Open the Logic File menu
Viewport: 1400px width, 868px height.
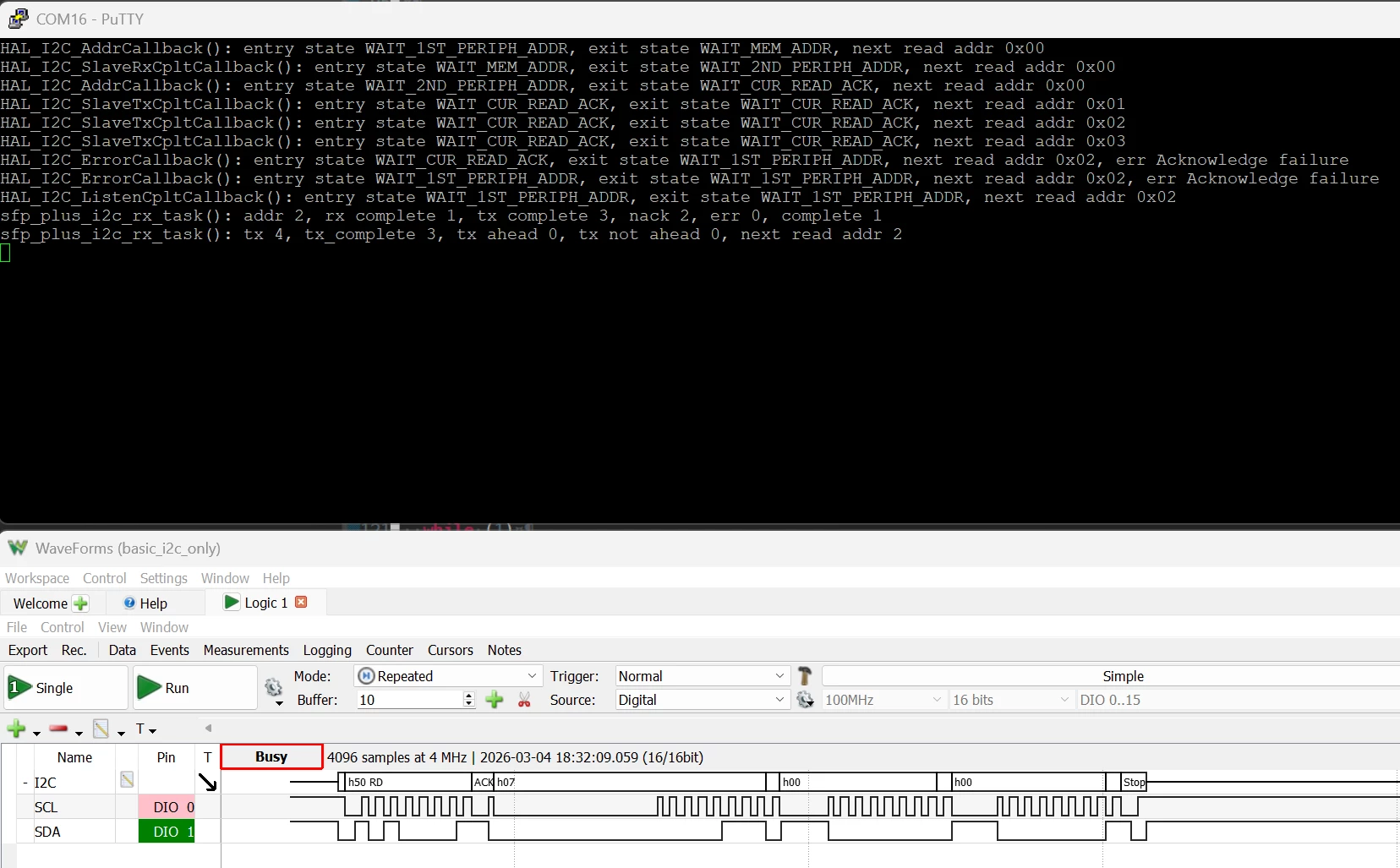coord(17,627)
